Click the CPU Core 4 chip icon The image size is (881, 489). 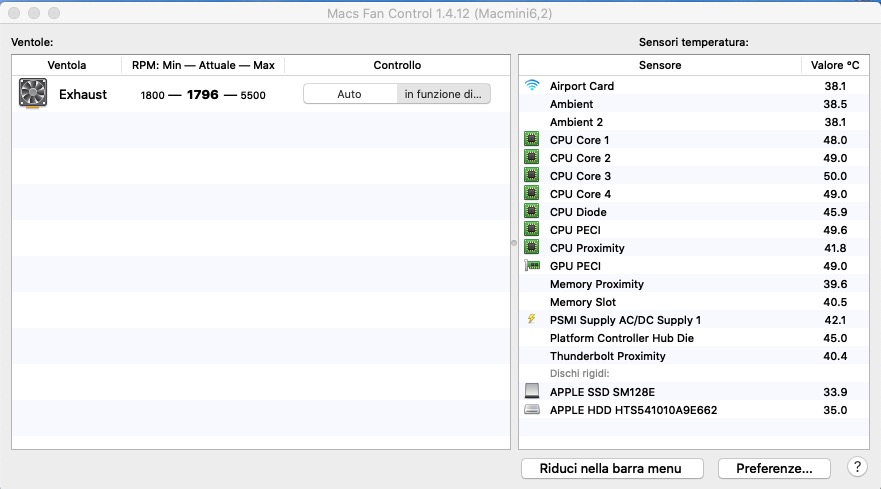pyautogui.click(x=532, y=193)
